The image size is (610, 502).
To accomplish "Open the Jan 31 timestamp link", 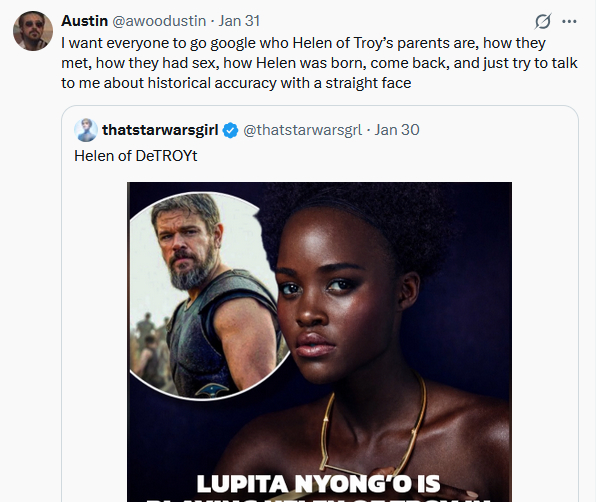I will pos(236,21).
